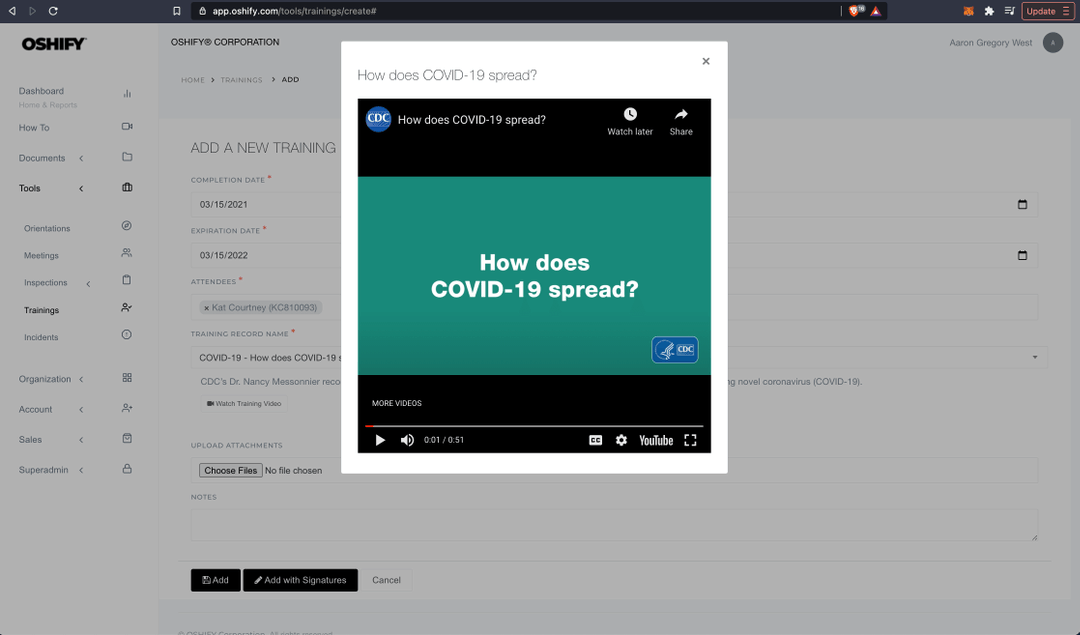Open user avatar menu top right
The width and height of the screenshot is (1080, 635).
[x=1052, y=43]
